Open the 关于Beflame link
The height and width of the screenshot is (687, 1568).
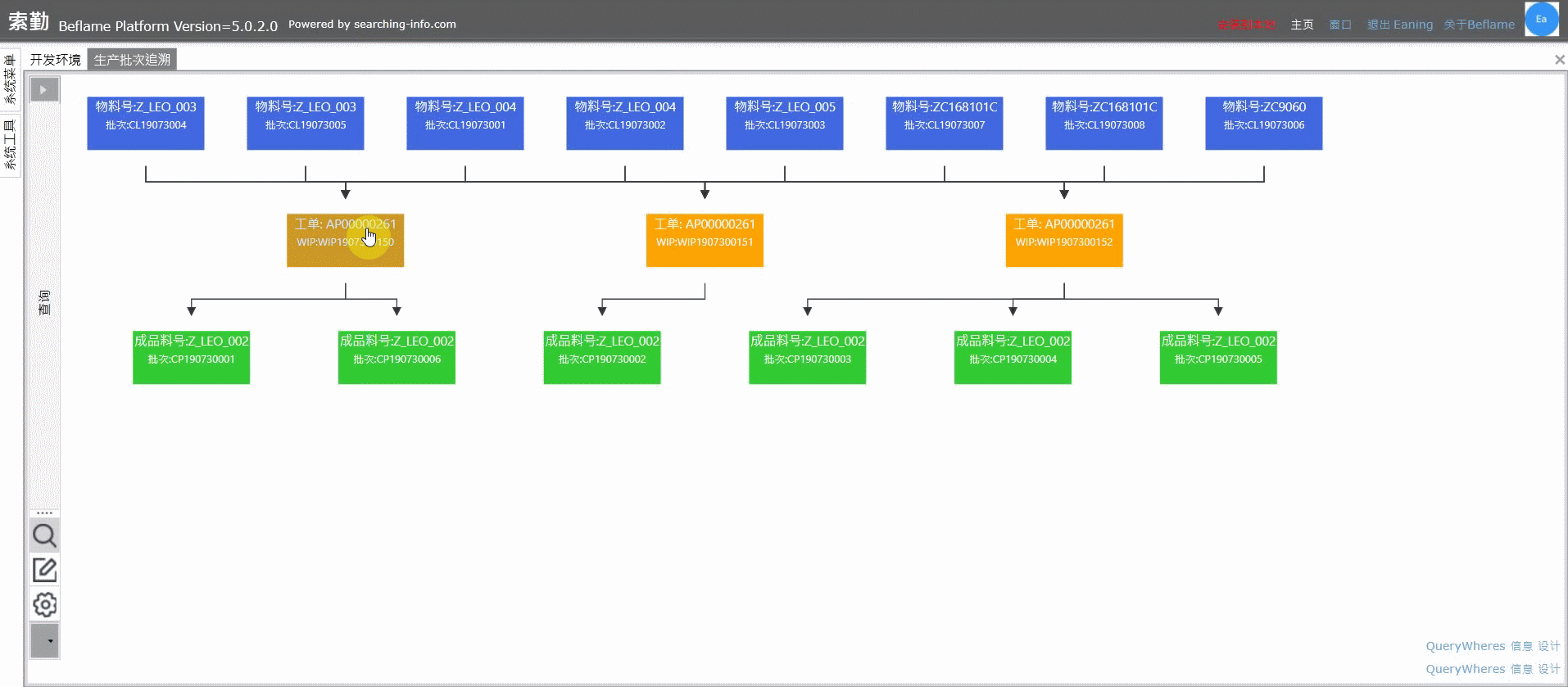(1479, 25)
